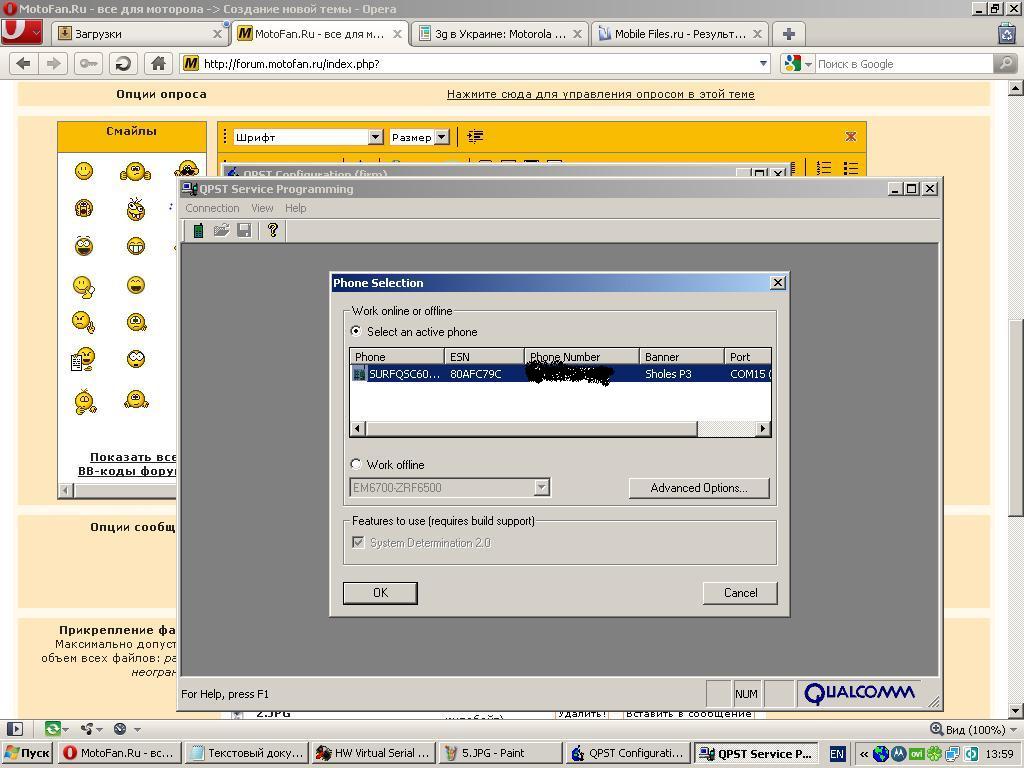Screen dimensions: 1024x768
Task: Click the web page vertical scroll-down arrow
Action: pyautogui.click(x=1016, y=710)
